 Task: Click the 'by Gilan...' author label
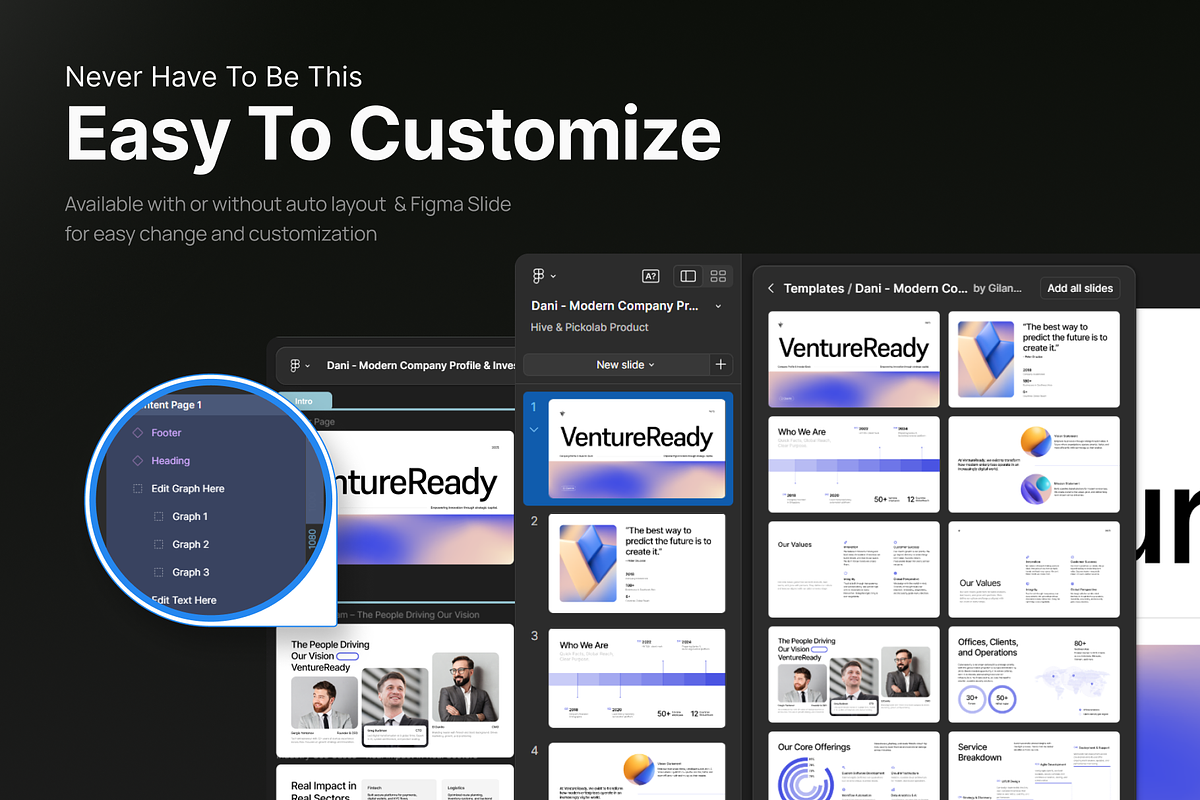coord(997,288)
